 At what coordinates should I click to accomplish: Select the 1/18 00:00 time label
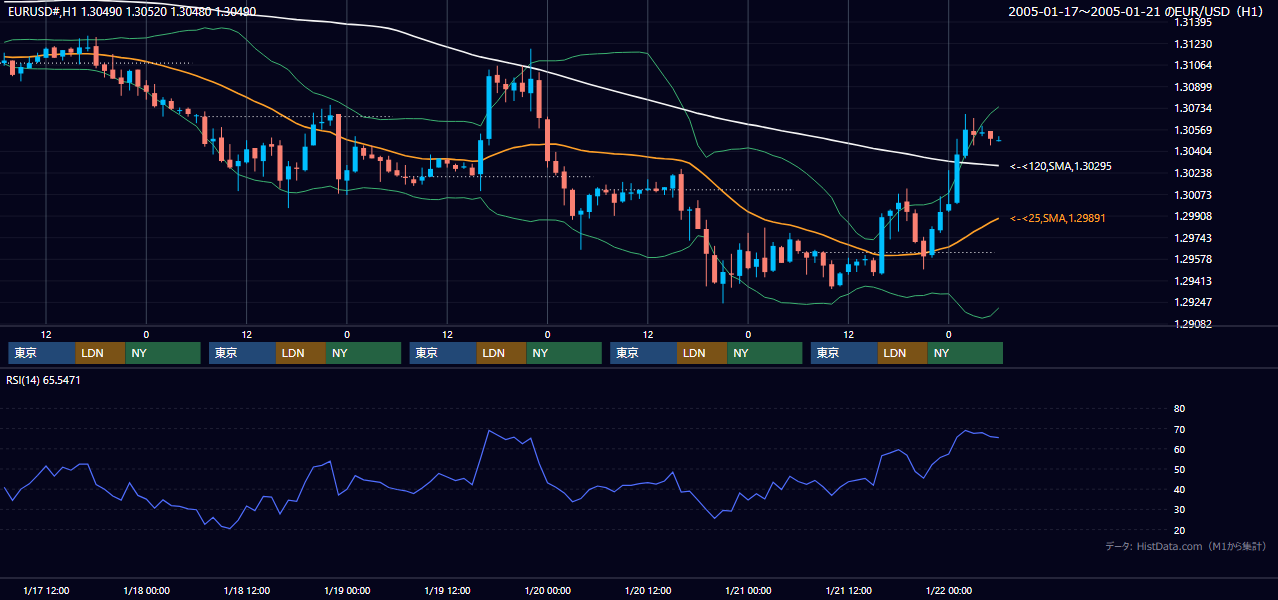(146, 591)
